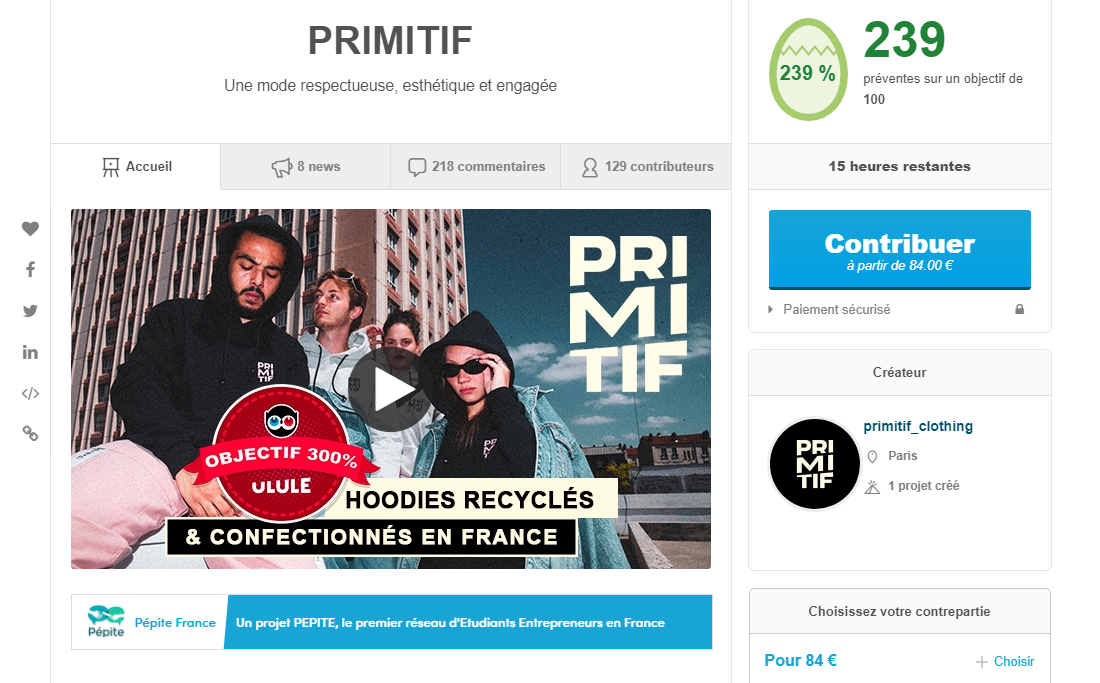Click the PRIMITIF creator avatar
Screen dimensions: 1100x683
[x=814, y=464]
